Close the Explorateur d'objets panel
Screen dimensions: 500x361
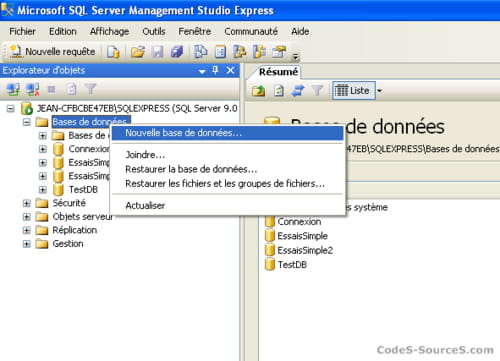click(x=230, y=70)
